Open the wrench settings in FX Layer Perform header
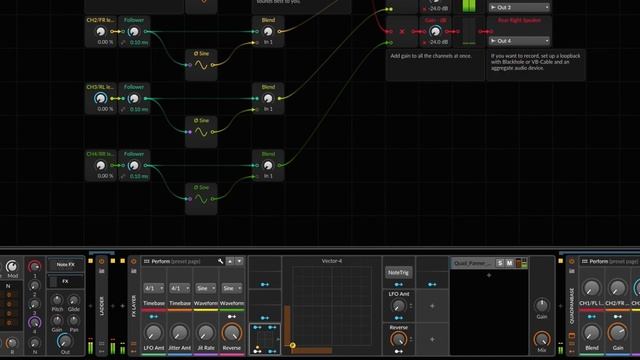The image size is (640, 360). 221,261
